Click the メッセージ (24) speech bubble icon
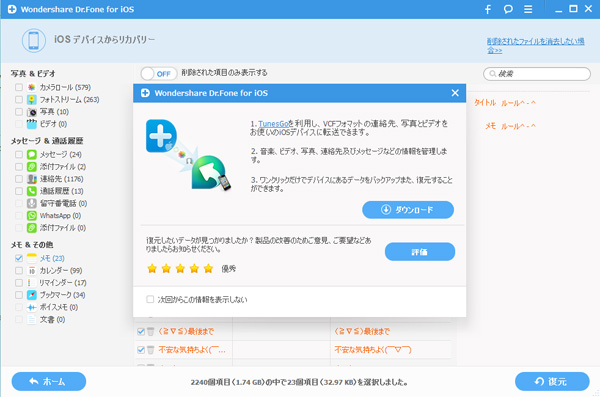The height and width of the screenshot is (397, 600). 32,154
